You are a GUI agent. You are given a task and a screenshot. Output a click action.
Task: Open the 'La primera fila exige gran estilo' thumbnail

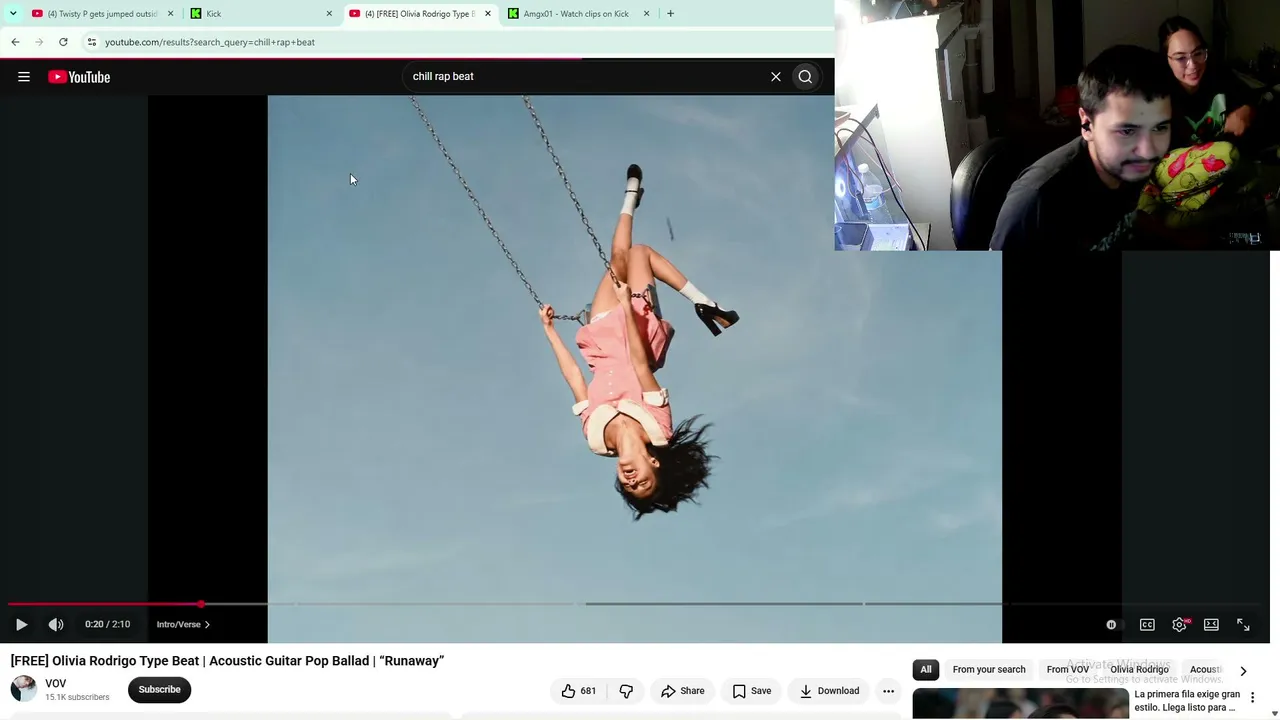[x=1020, y=704]
